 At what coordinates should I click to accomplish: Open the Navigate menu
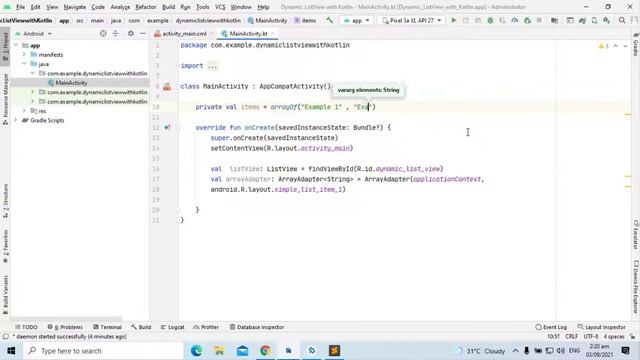pos(75,7)
